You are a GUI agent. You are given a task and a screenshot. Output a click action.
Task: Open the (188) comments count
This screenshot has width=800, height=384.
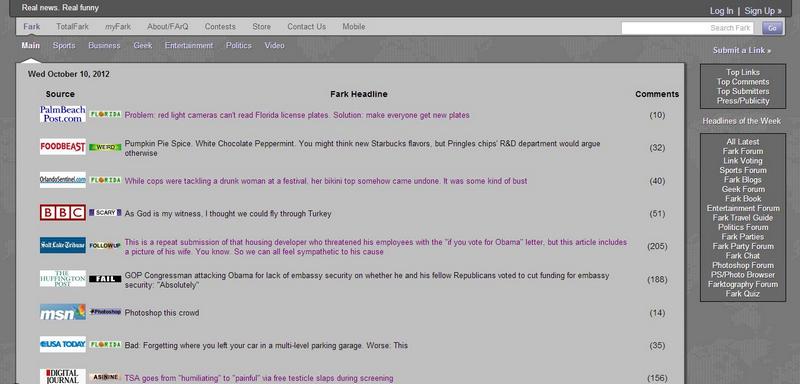click(x=657, y=279)
